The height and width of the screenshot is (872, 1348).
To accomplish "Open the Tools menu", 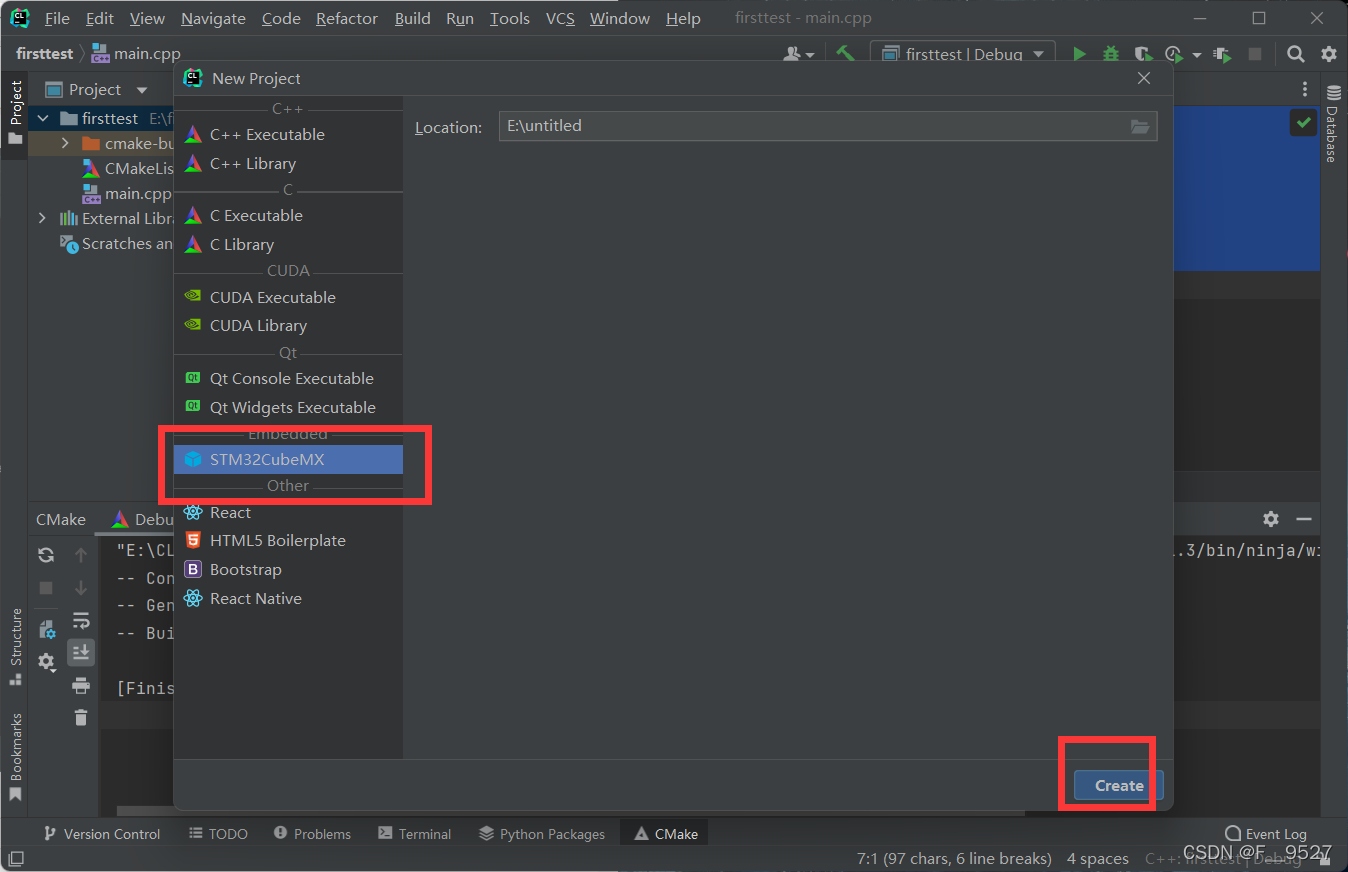I will coord(509,18).
